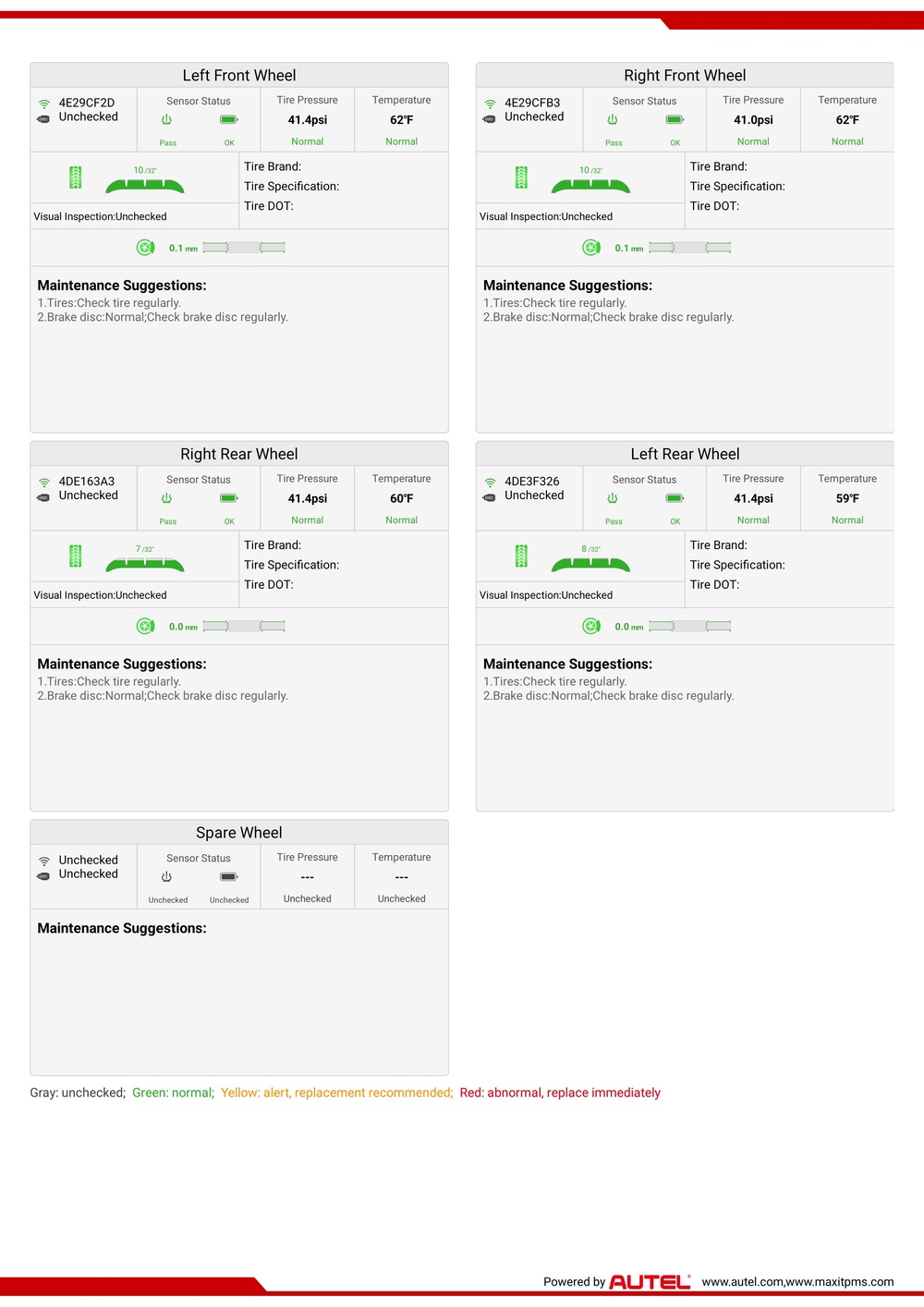
Task: Select the Spare Wheel section header
Action: pos(239,833)
